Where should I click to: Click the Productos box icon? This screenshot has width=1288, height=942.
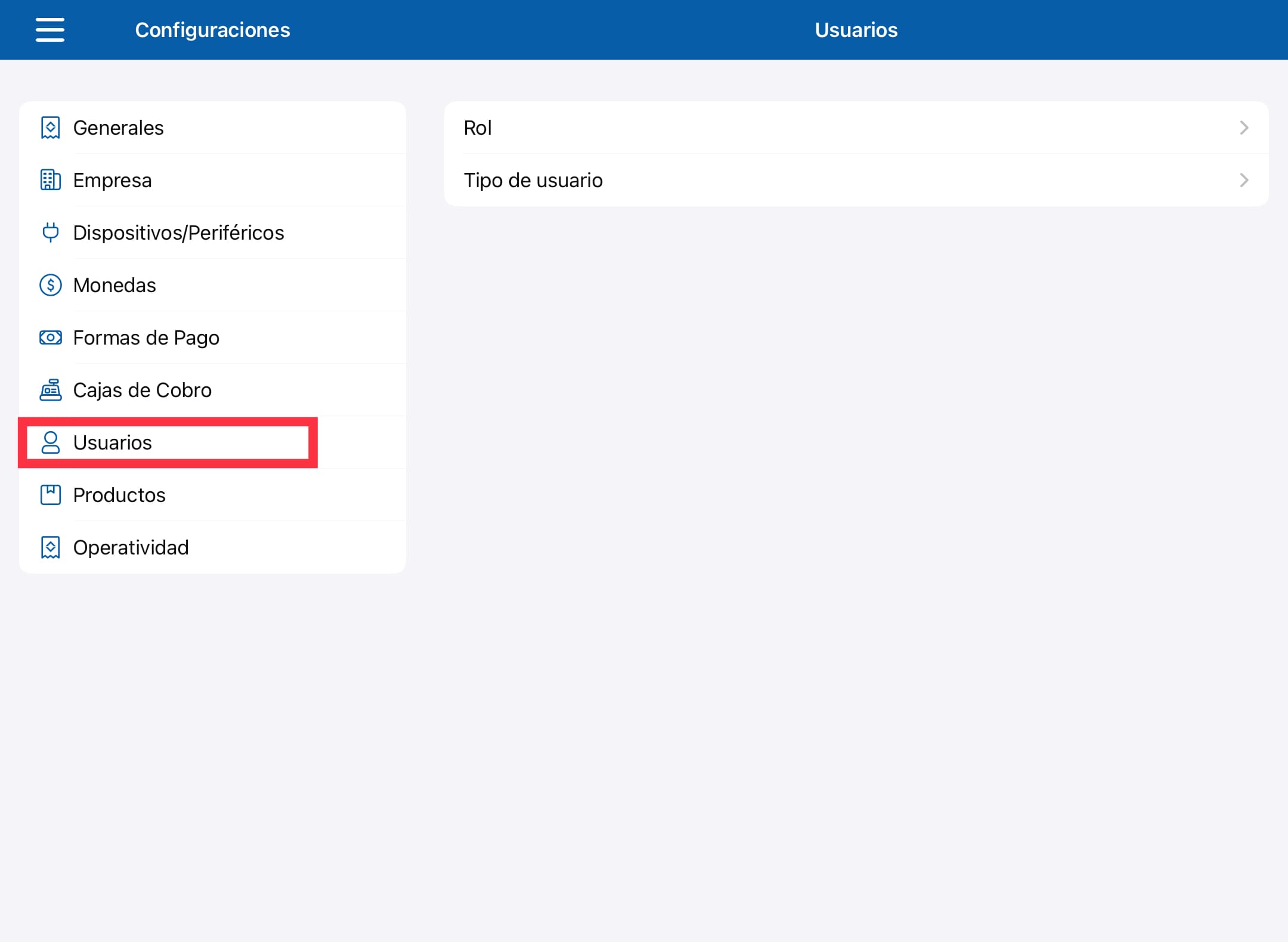coord(51,495)
